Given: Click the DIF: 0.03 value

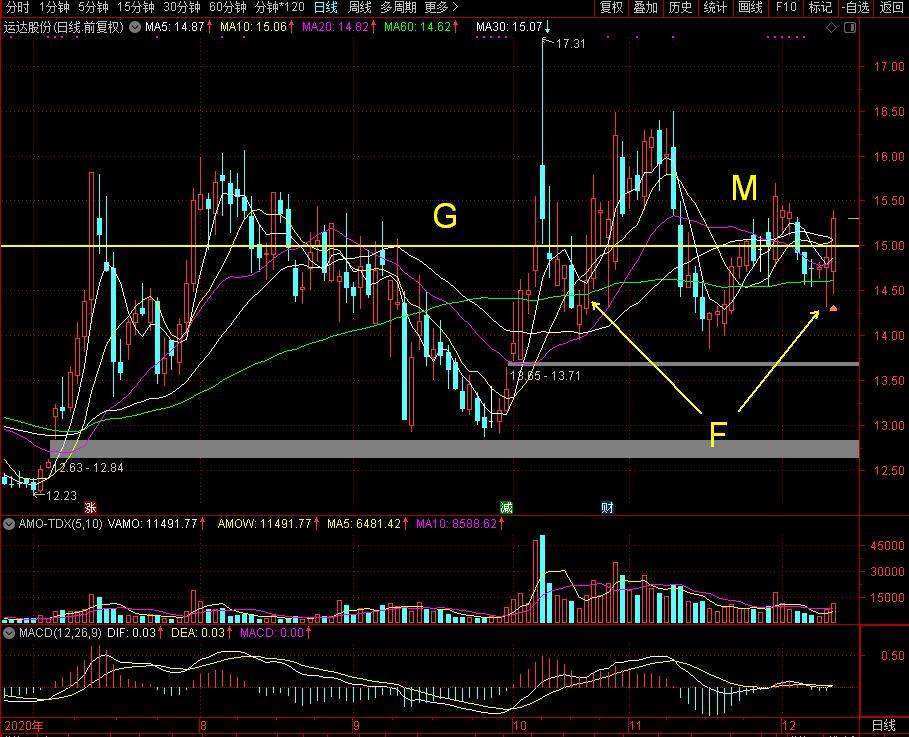Looking at the screenshot, I should (132, 633).
